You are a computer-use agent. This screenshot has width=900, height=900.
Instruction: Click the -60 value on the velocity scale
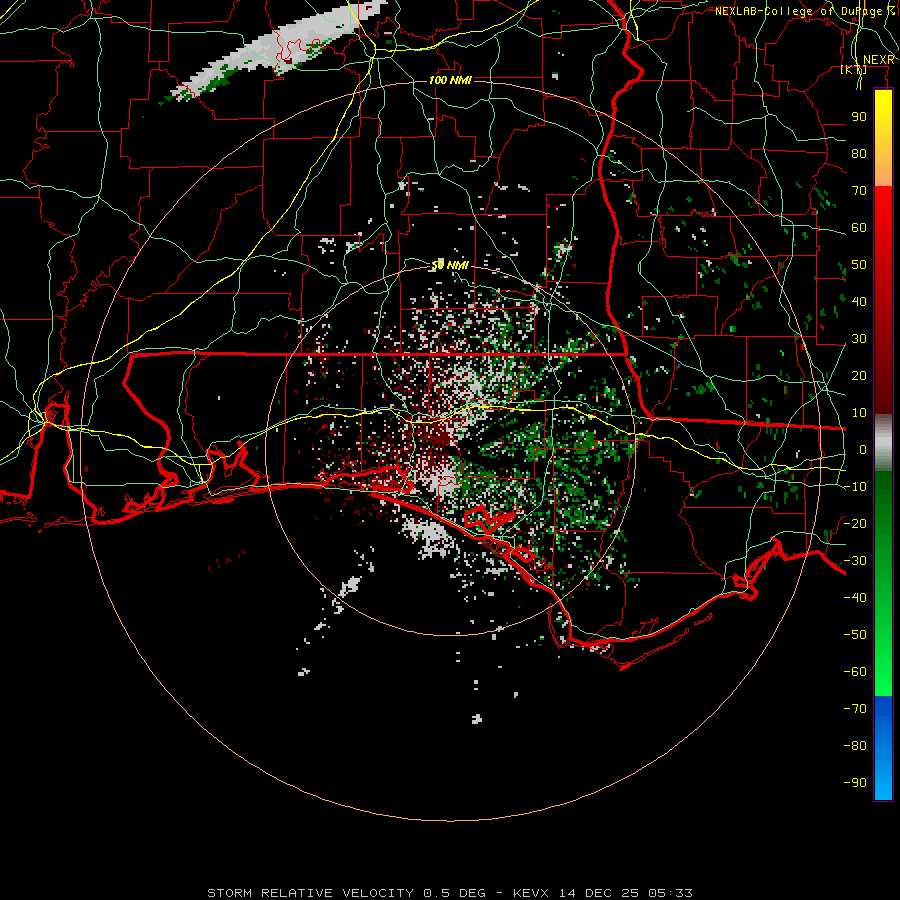point(855,672)
